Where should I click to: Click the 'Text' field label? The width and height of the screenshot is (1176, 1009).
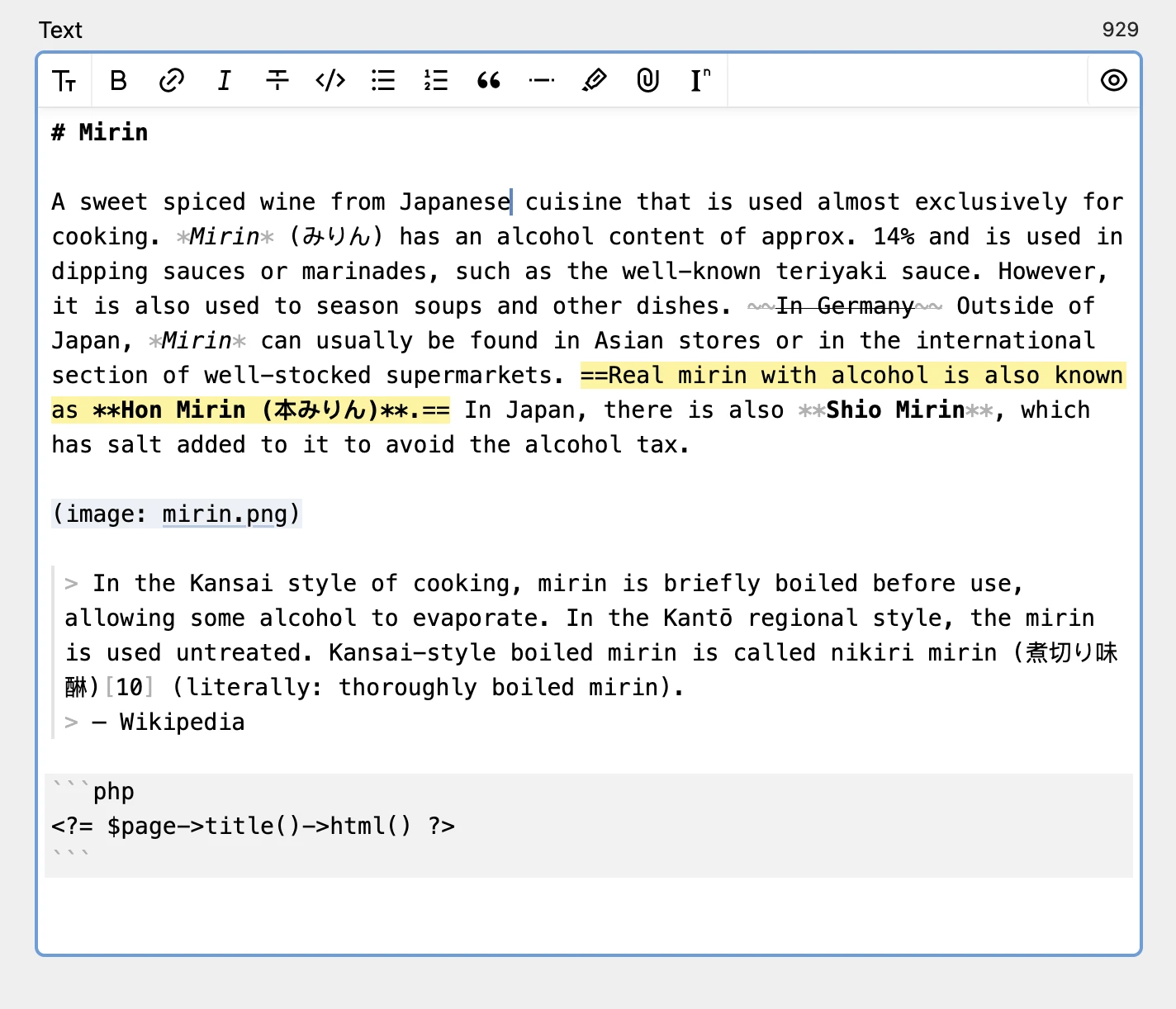[60, 30]
